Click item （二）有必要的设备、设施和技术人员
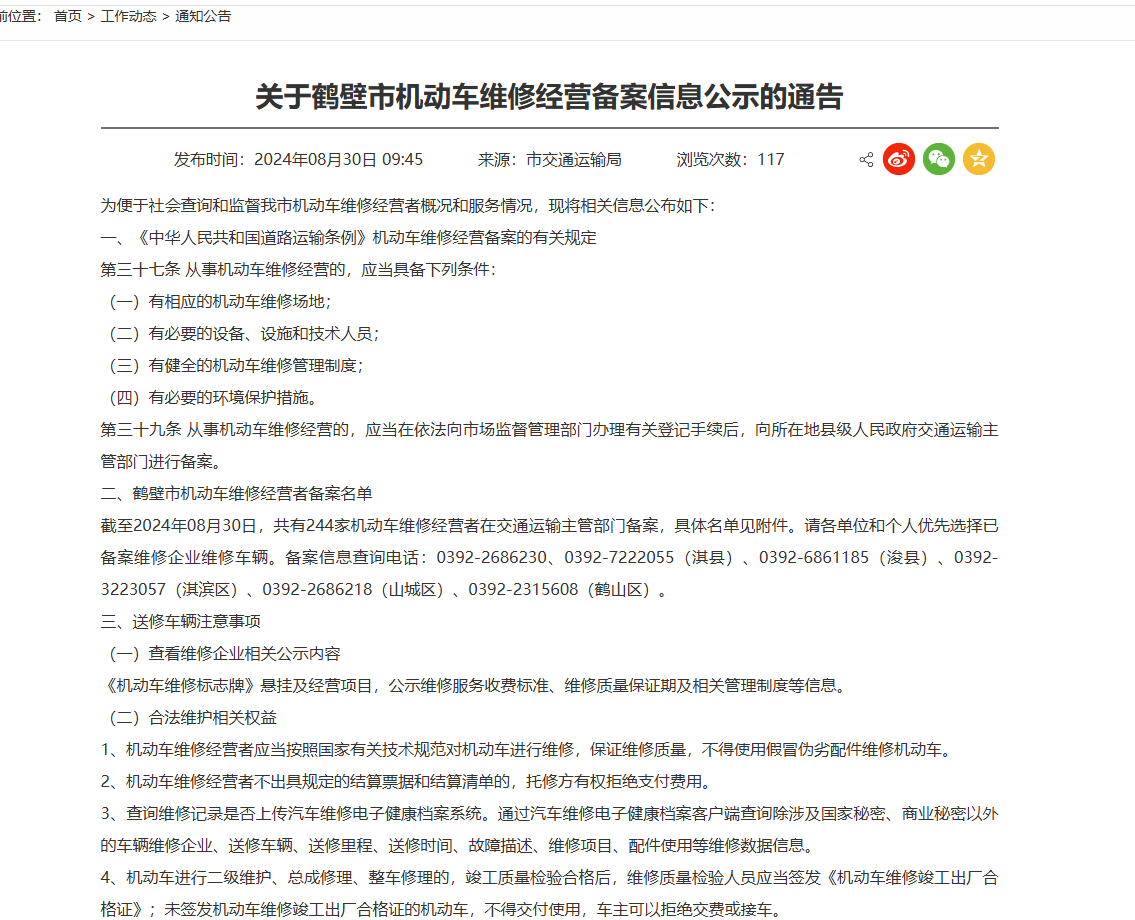The image size is (1135, 920). click(x=242, y=334)
